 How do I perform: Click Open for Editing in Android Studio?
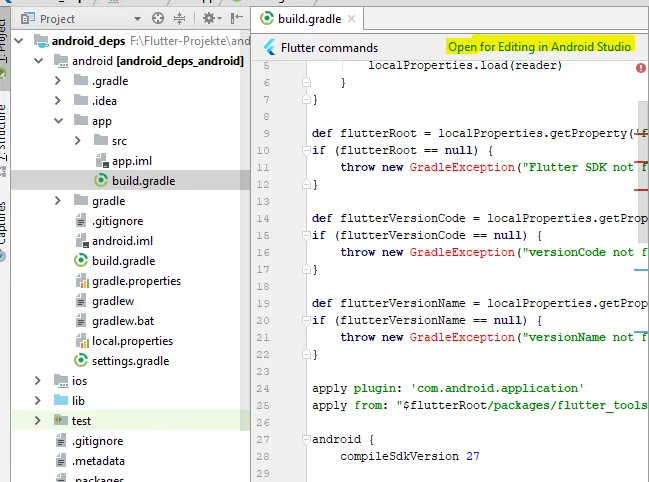(539, 47)
